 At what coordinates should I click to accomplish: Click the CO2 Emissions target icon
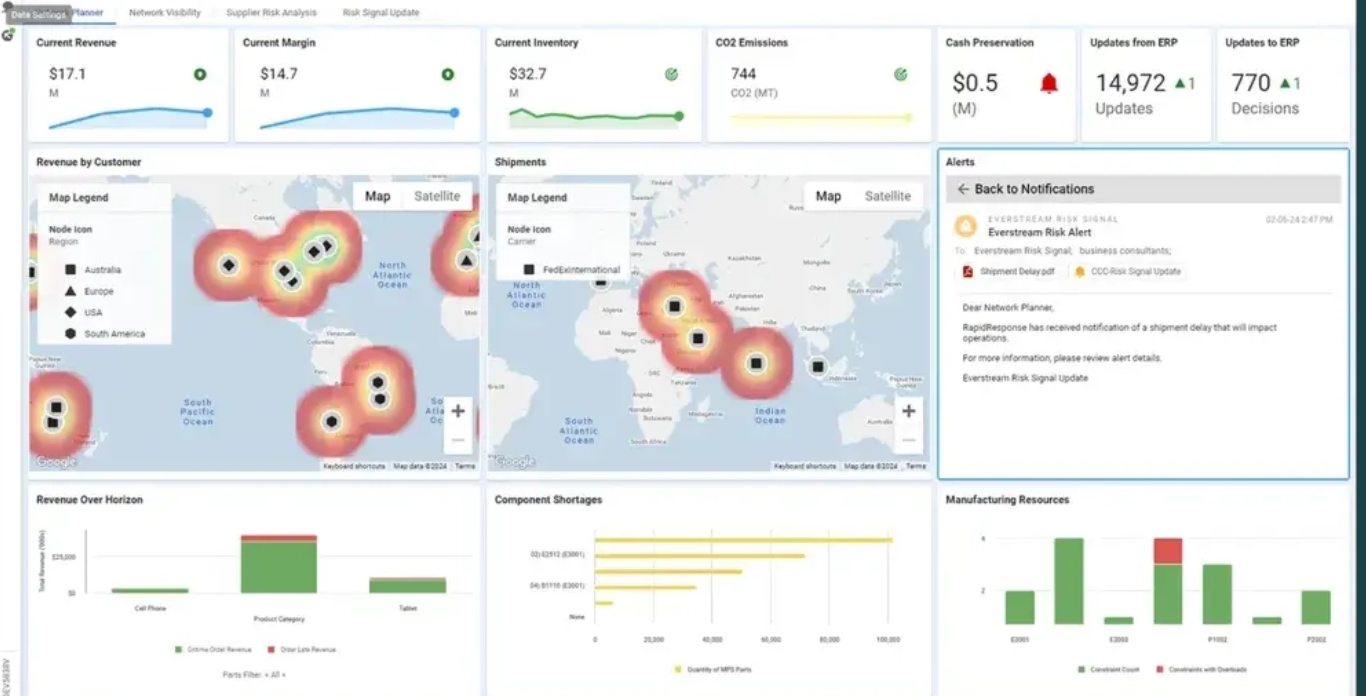point(900,74)
